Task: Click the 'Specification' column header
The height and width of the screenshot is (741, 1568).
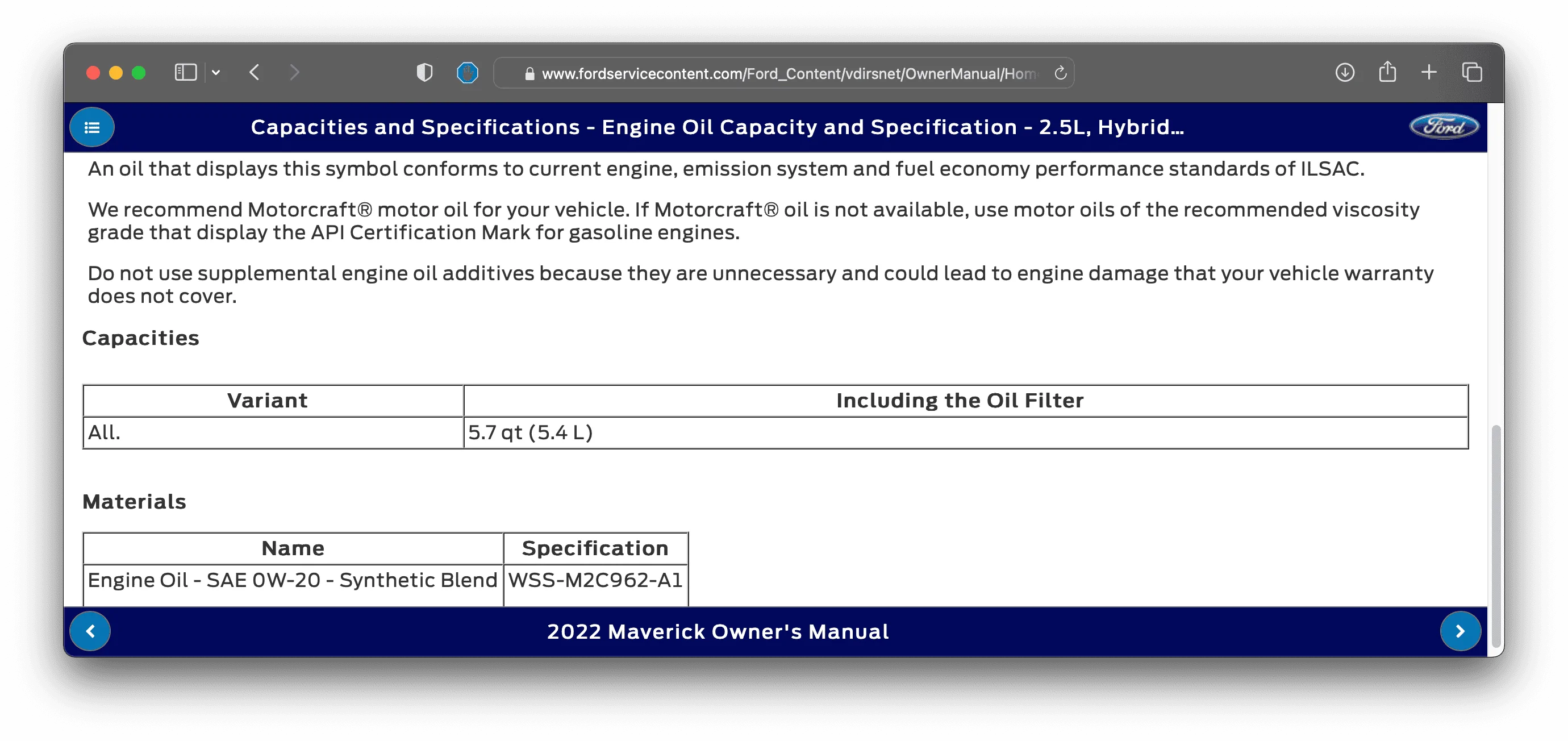Action: pyautogui.click(x=595, y=548)
